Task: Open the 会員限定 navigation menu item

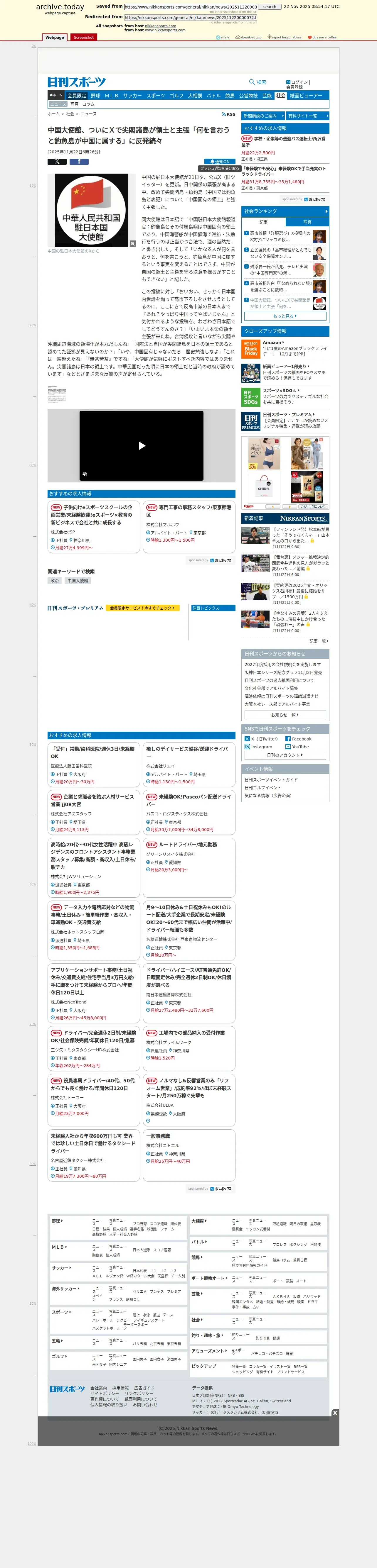Action: click(77, 96)
